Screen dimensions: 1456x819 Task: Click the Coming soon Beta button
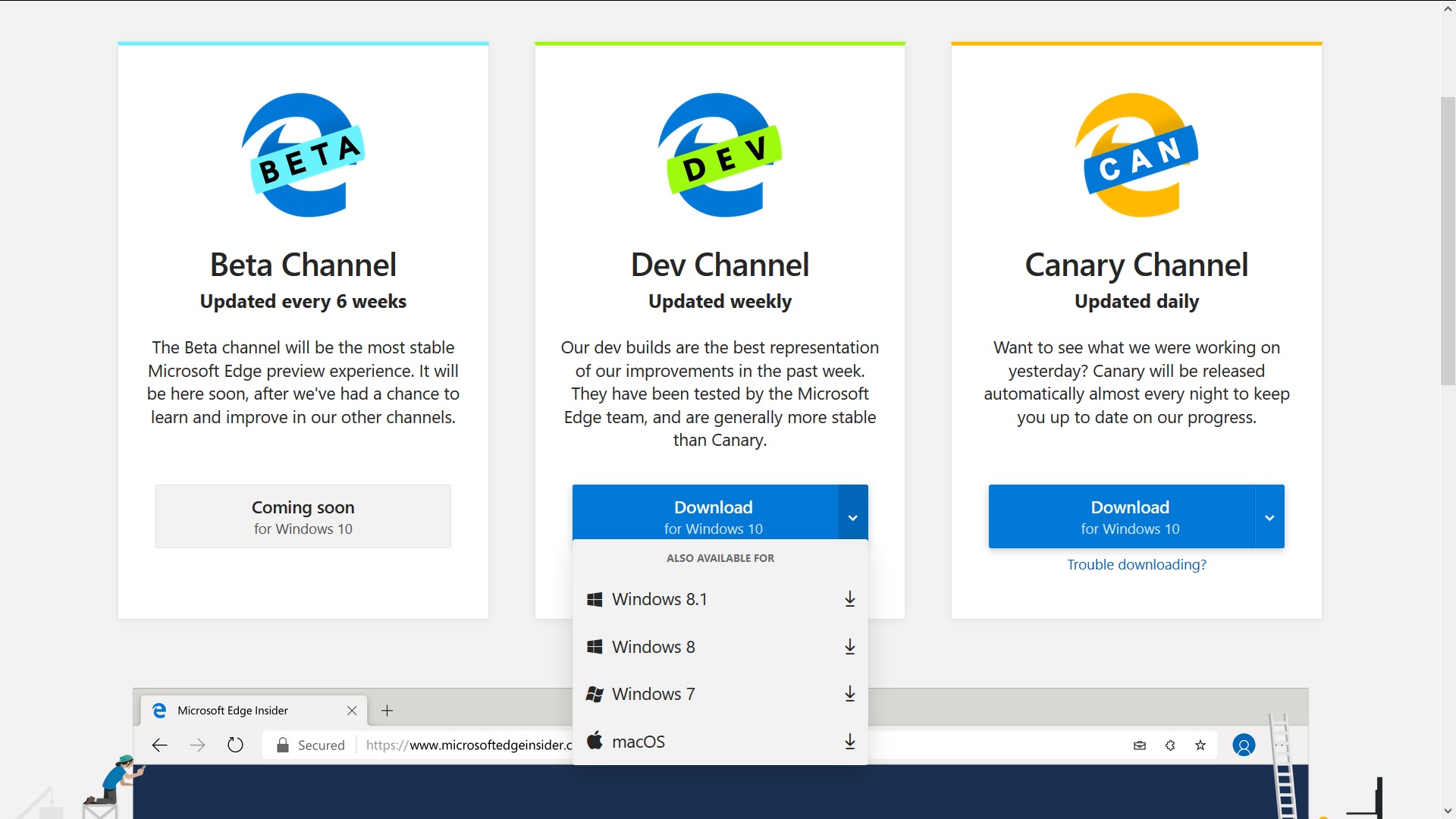pos(303,516)
